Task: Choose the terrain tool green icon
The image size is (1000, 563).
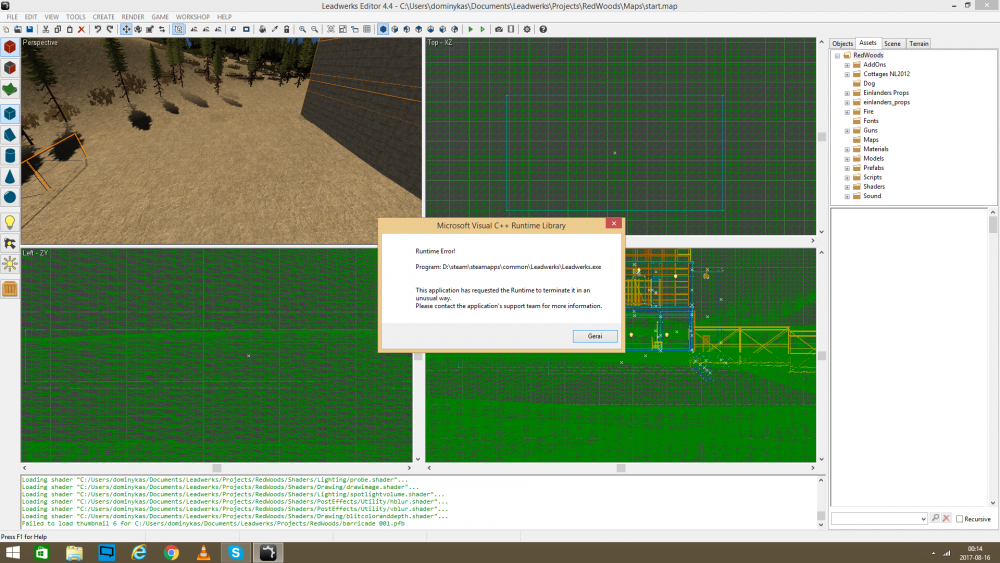Action: pyautogui.click(x=10, y=89)
